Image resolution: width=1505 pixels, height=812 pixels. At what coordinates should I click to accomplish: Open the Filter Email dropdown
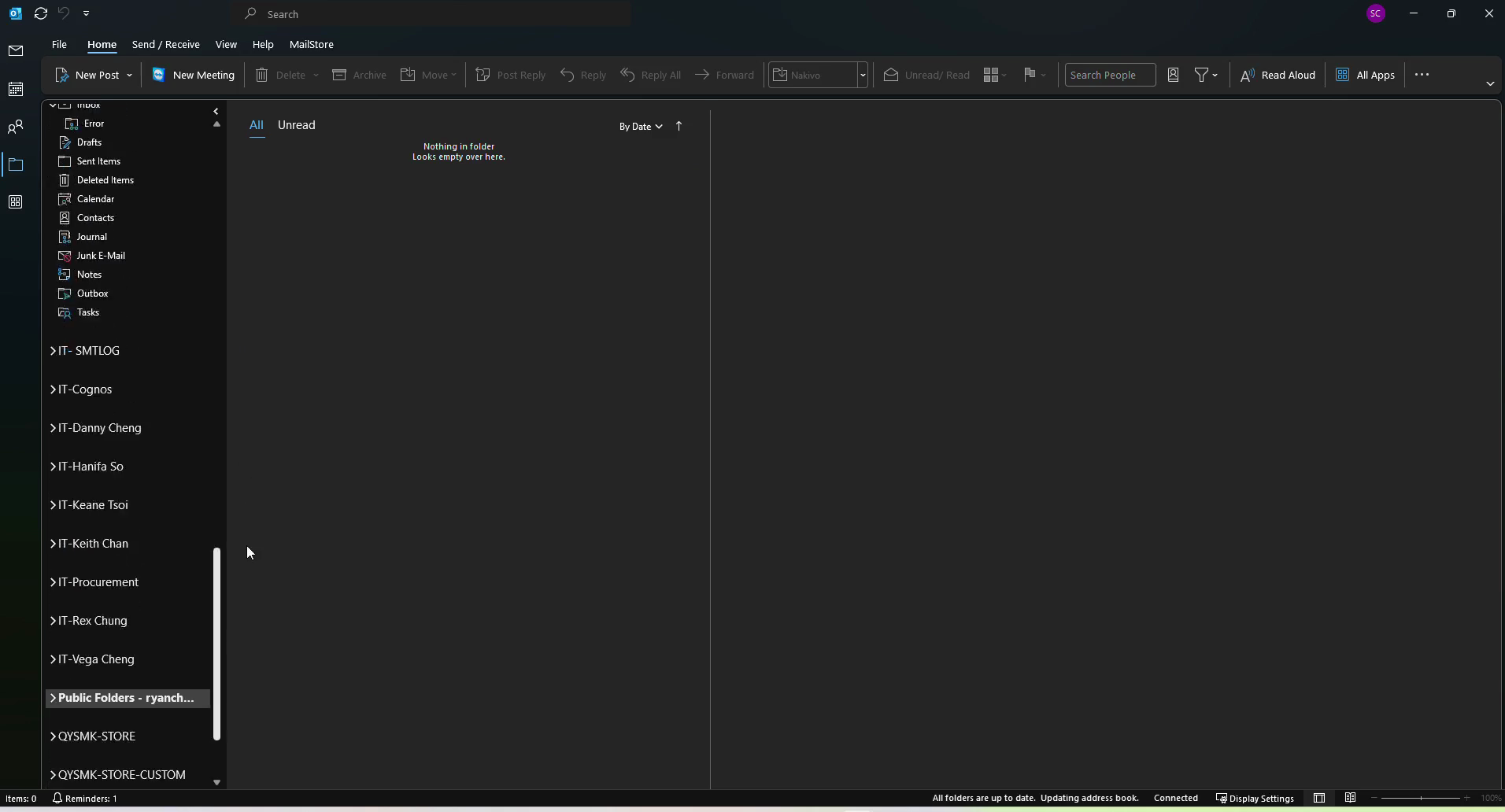click(x=1207, y=75)
